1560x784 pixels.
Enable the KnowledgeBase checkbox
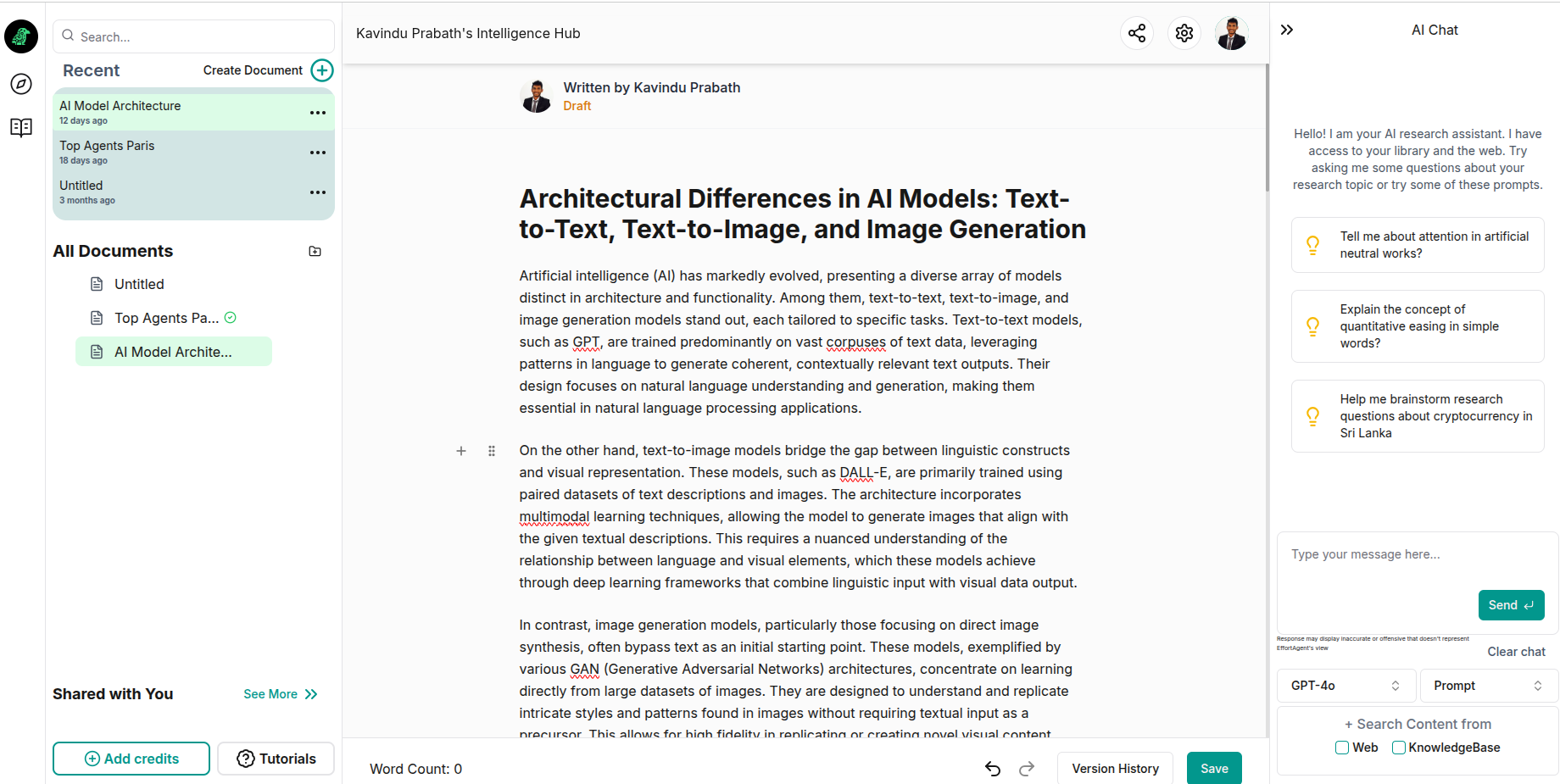click(1399, 748)
